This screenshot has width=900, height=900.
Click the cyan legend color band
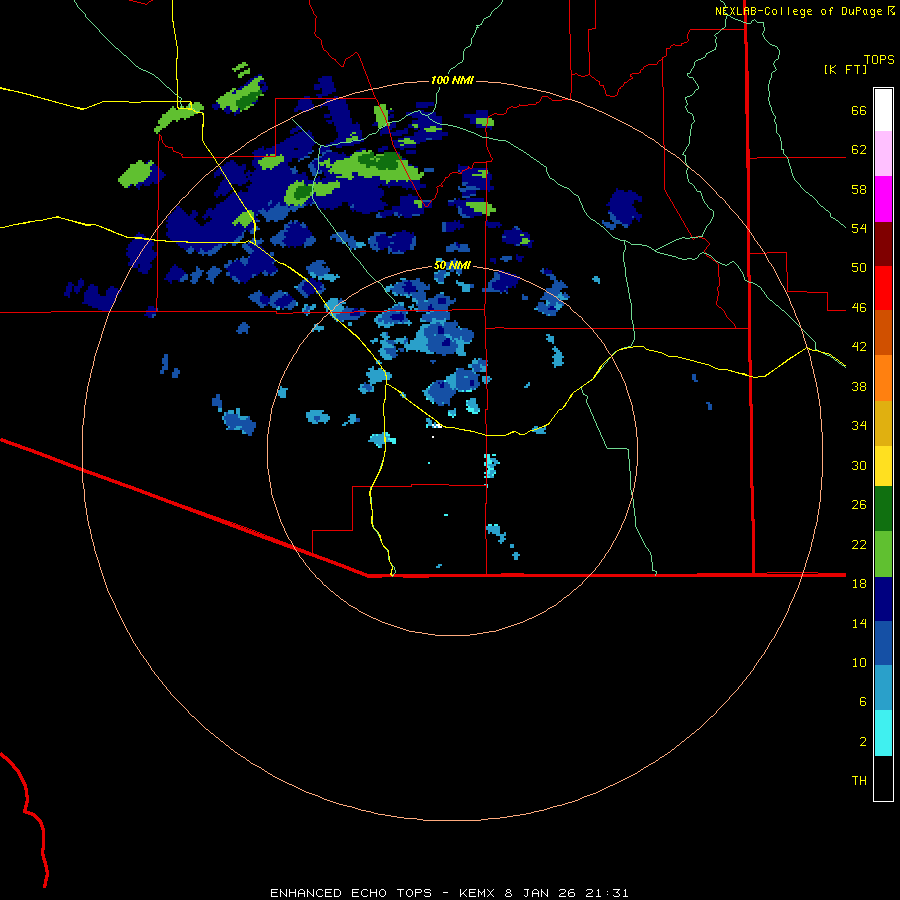[883, 734]
